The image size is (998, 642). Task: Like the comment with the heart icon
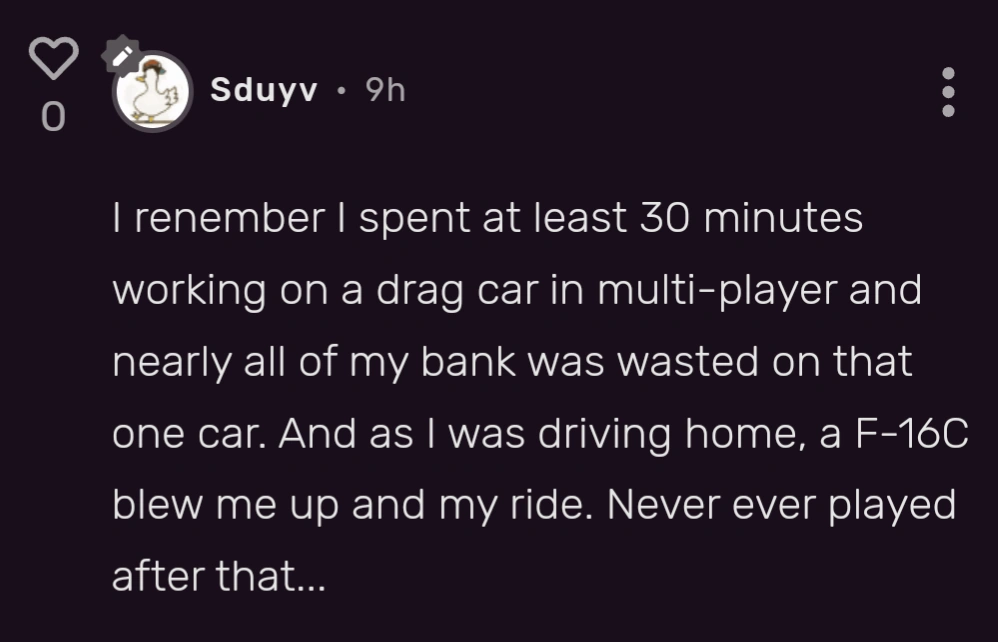coord(53,60)
